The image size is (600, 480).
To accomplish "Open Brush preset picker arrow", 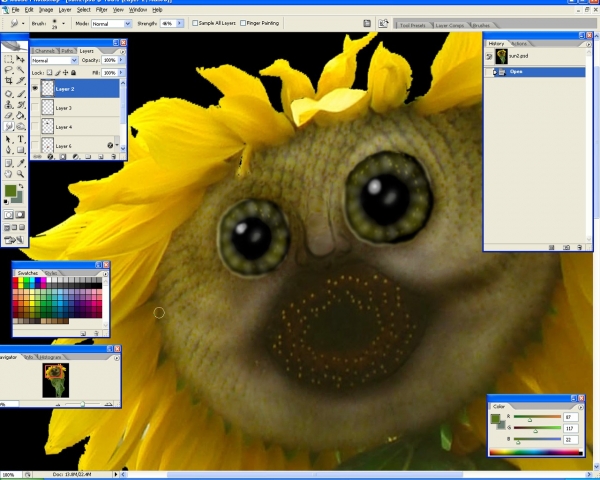I will [64, 23].
